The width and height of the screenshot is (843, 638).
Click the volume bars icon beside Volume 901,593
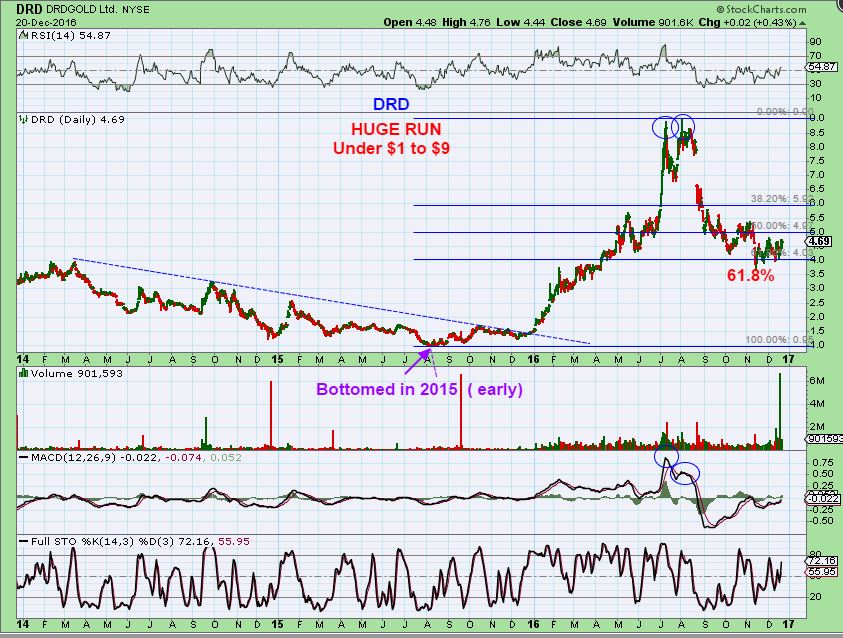coord(24,374)
